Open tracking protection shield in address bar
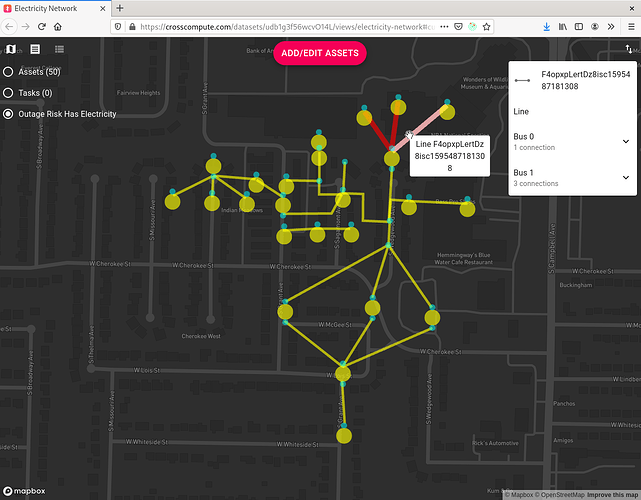Screen dimensions: 641x500 [x=118, y=27]
